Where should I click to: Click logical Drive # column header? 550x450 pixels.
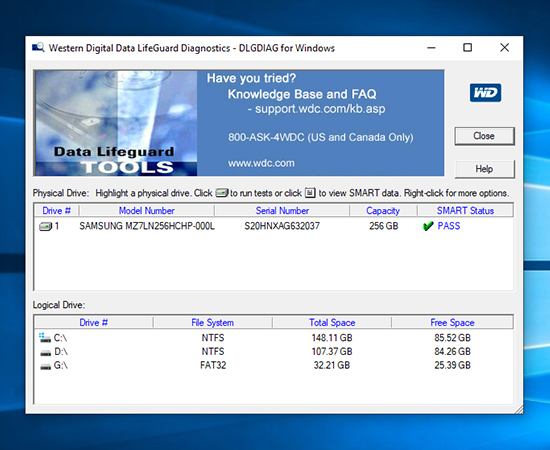pos(94,322)
